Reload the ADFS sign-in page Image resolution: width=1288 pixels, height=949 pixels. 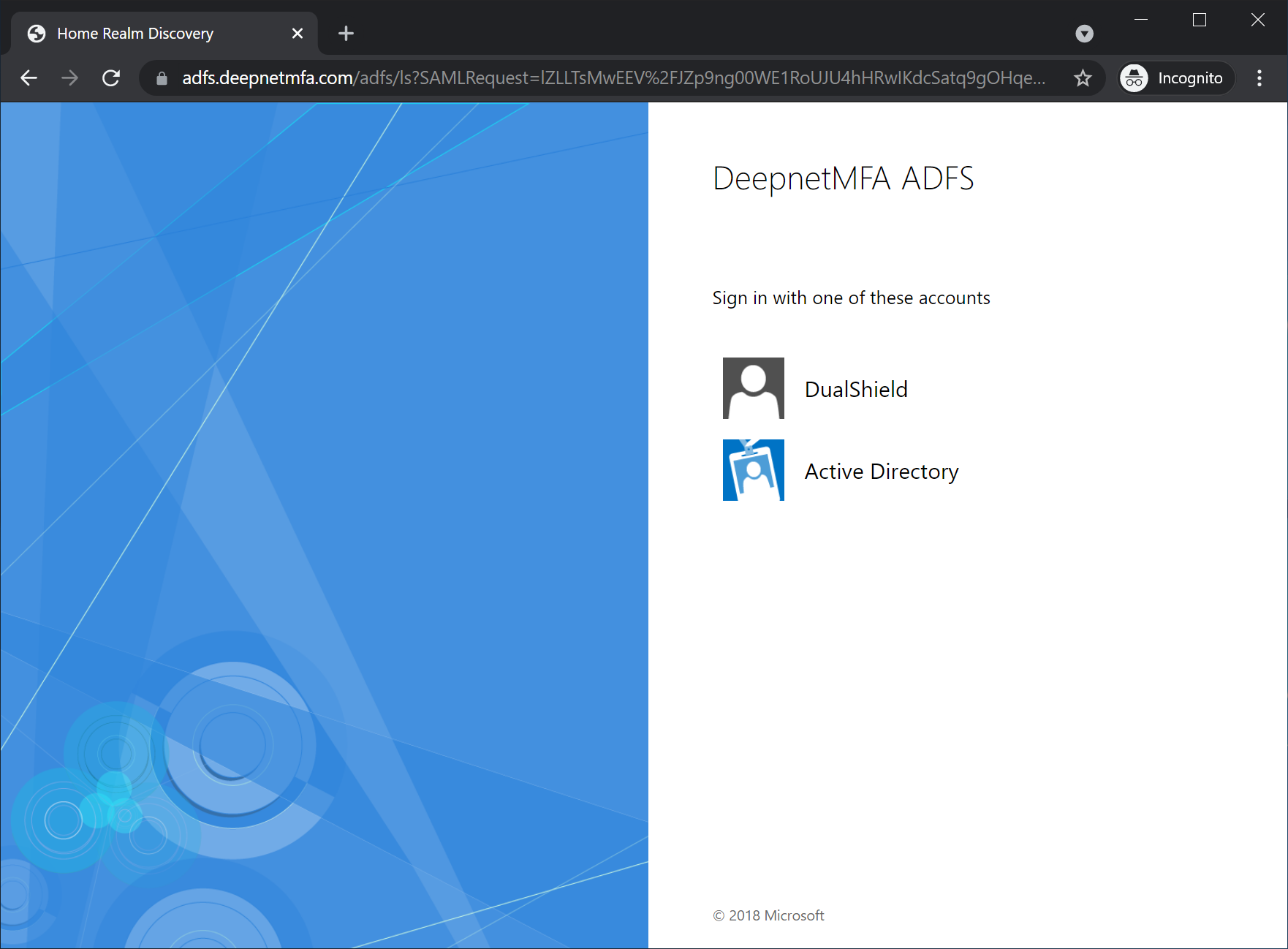(111, 78)
